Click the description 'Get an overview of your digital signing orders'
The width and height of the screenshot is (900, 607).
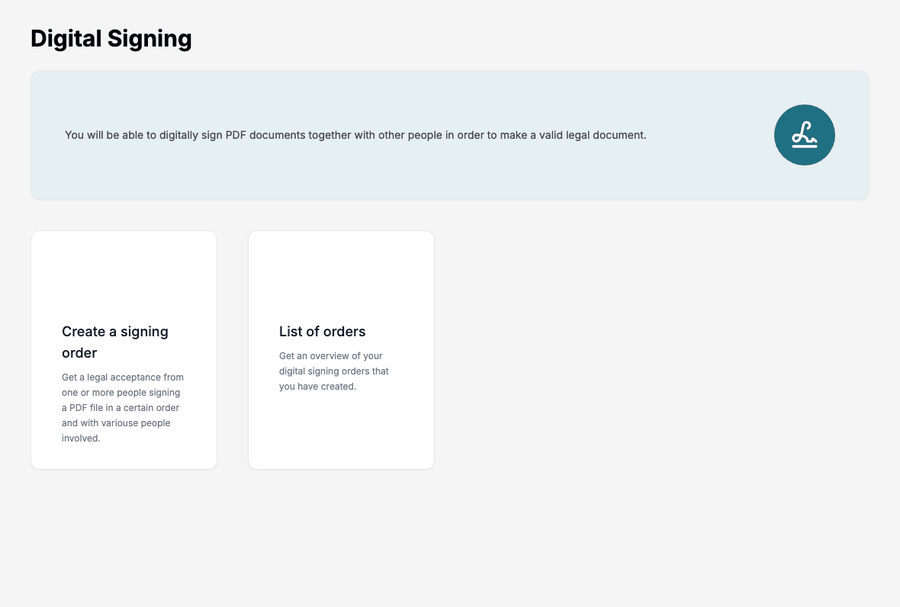tap(334, 371)
